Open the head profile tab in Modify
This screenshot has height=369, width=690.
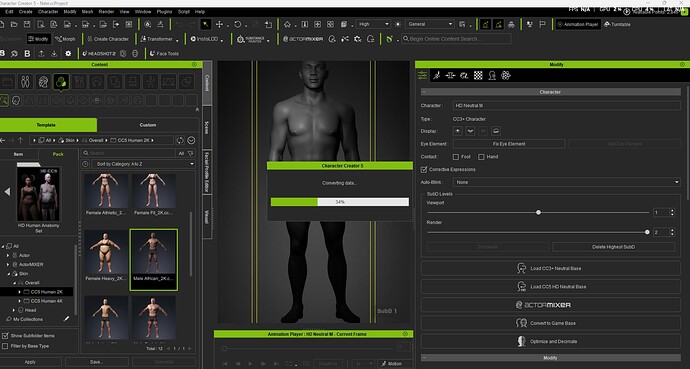pos(492,76)
